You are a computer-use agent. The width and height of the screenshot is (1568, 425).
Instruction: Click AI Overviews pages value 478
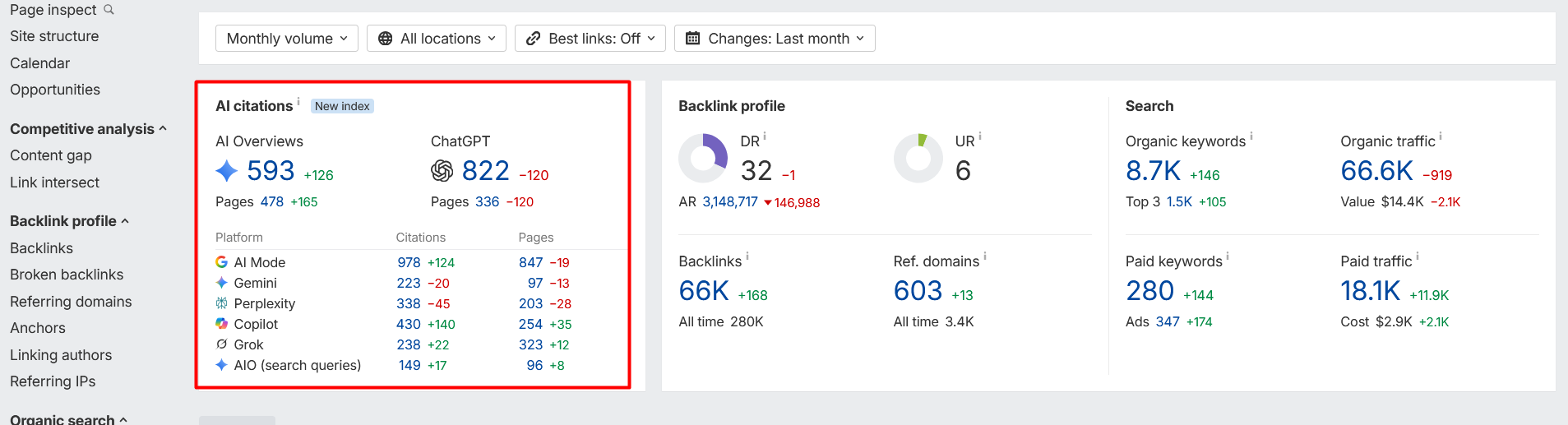[x=272, y=201]
